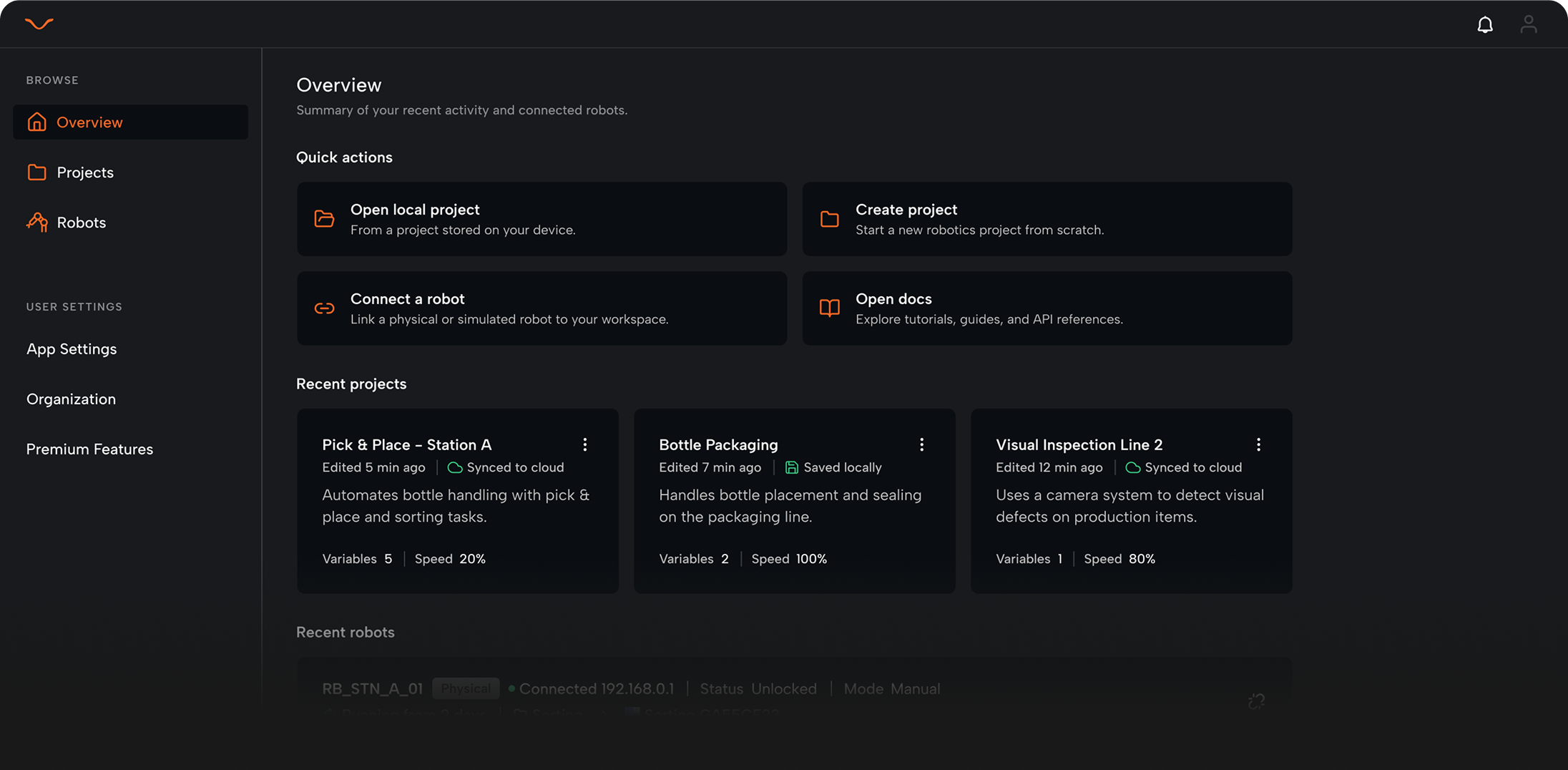The image size is (1568, 770).
Task: Click the reconnect icon on RB_STN_A_01 robot
Action: (x=1256, y=701)
